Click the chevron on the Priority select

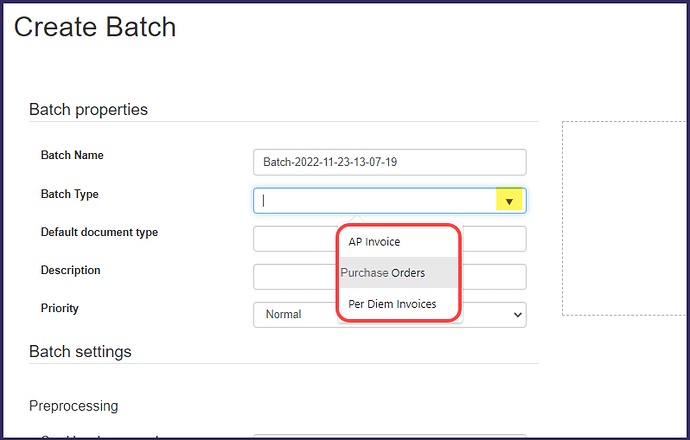coord(516,315)
